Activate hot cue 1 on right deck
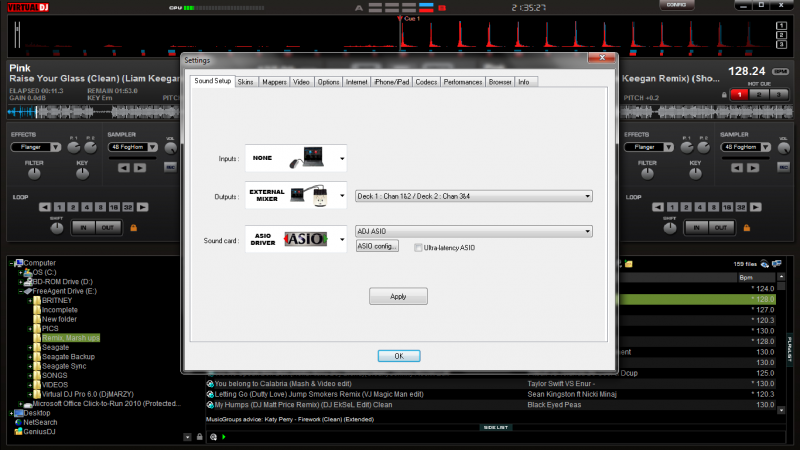 738,93
